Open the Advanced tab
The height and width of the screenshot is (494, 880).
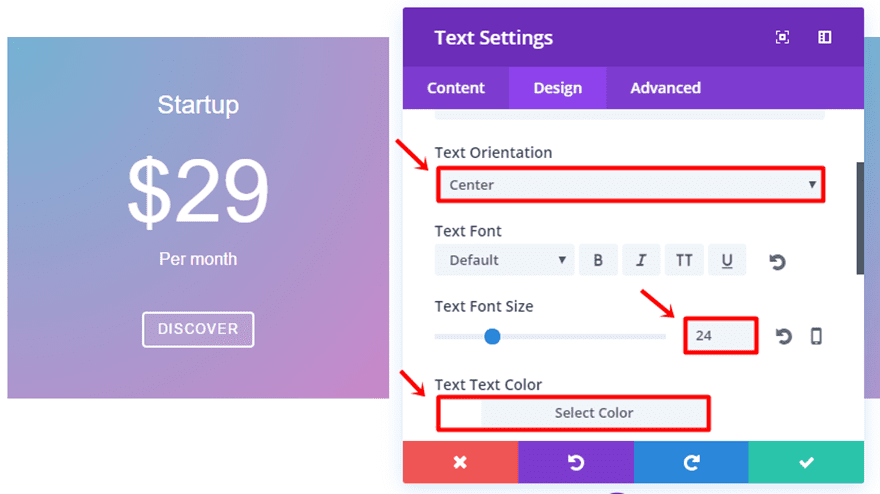point(665,88)
